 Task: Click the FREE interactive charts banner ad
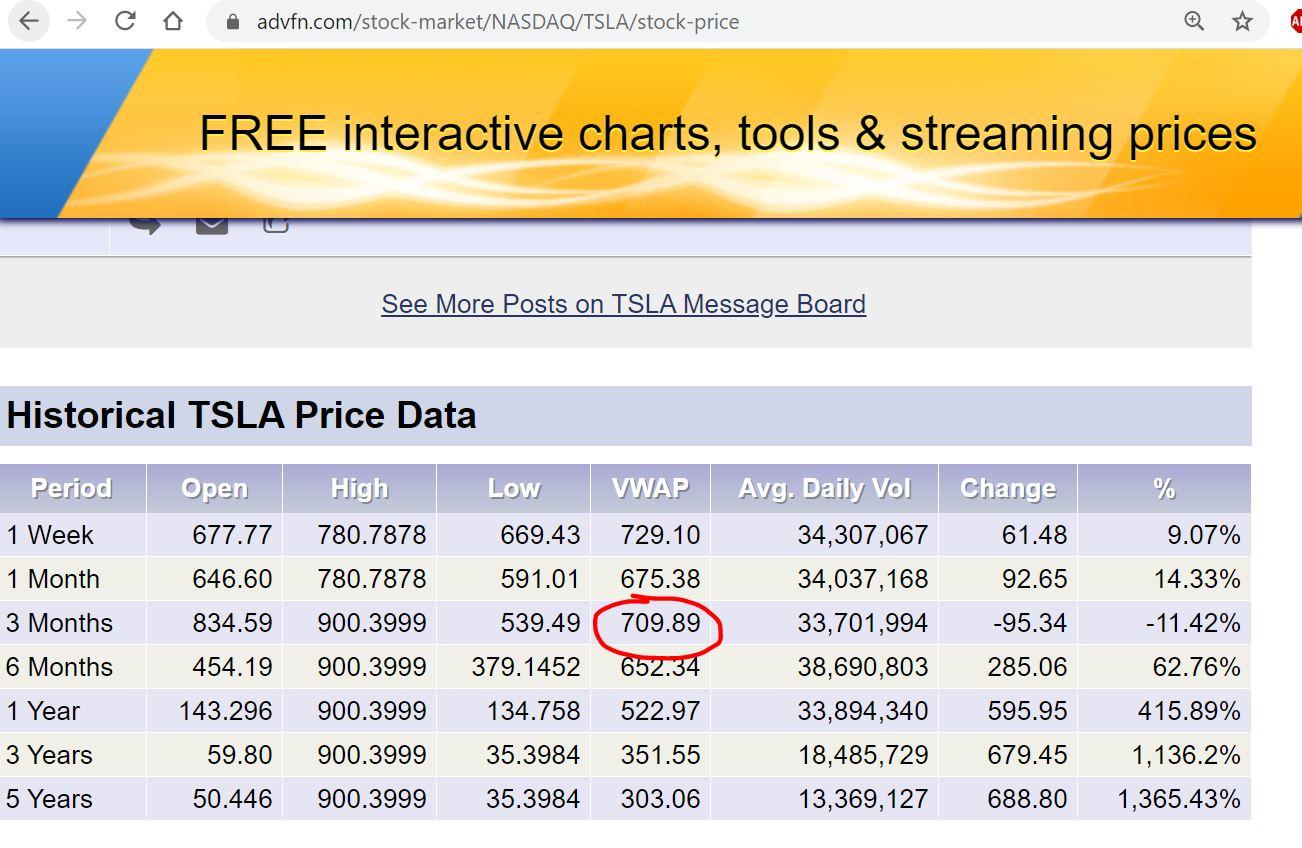point(651,133)
